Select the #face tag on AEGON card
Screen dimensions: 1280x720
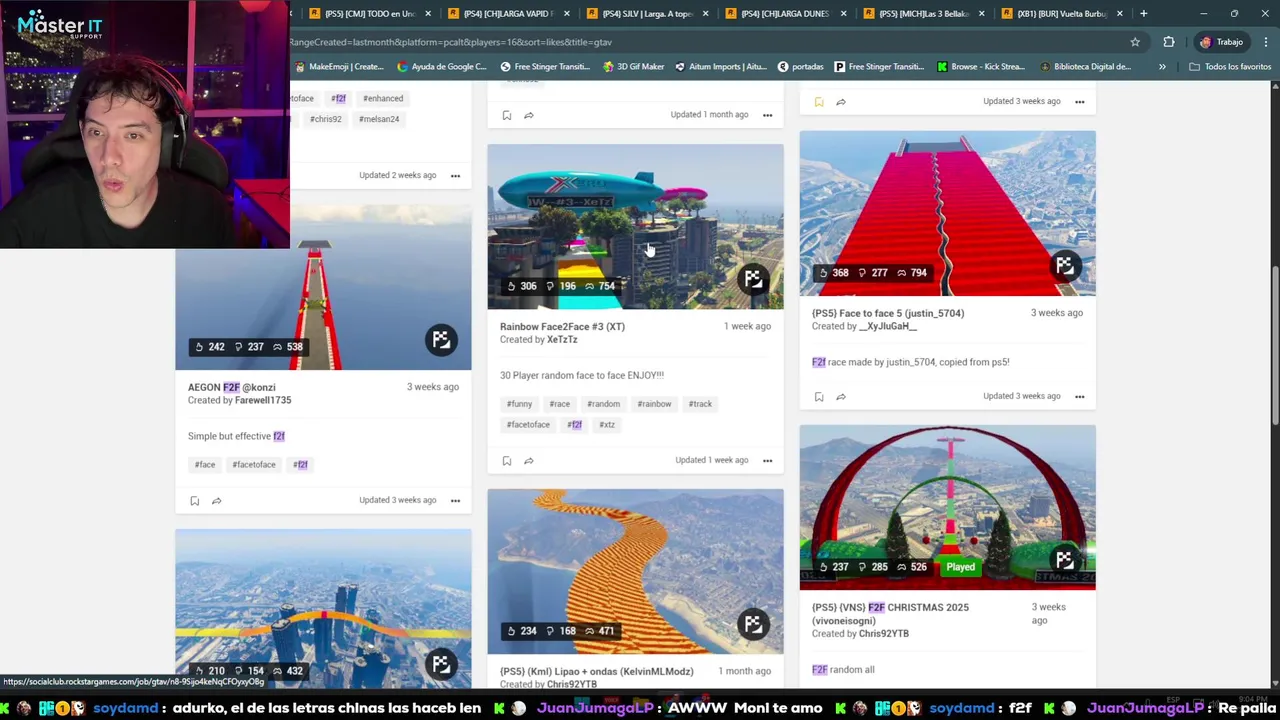pyautogui.click(x=205, y=465)
